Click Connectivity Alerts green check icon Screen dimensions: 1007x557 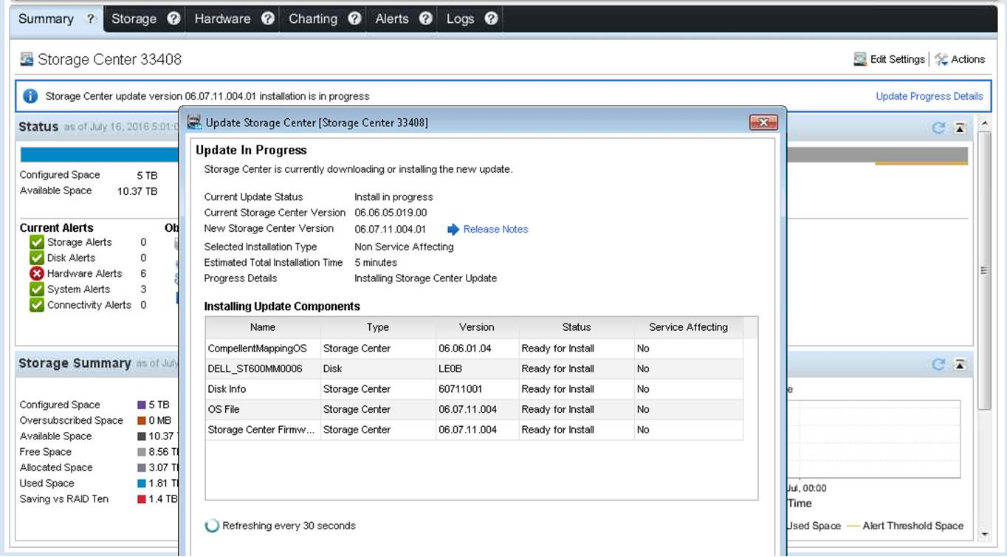pyautogui.click(x=37, y=305)
